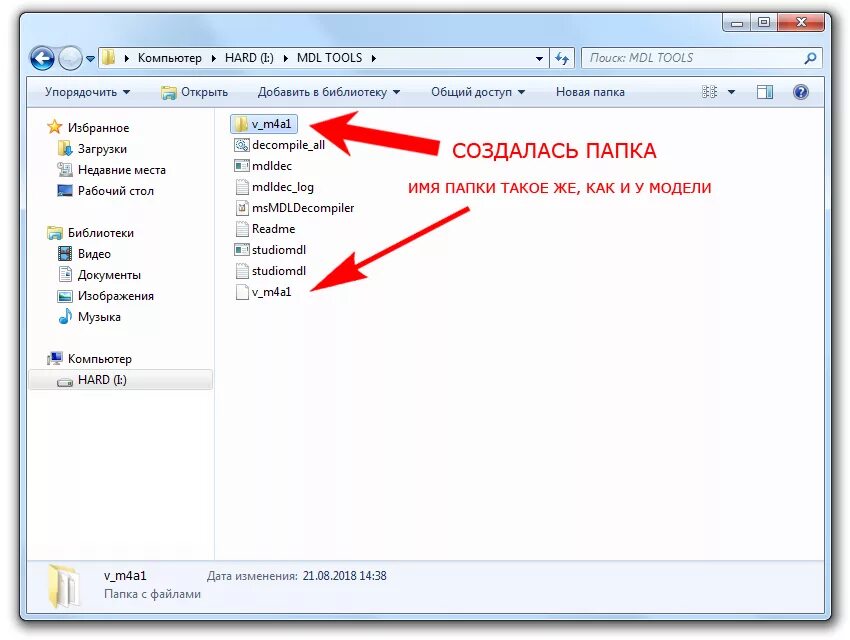Viewport: 850px width, 640px height.
Task: Select Компьютер in the navigation pane
Action: (x=100, y=359)
